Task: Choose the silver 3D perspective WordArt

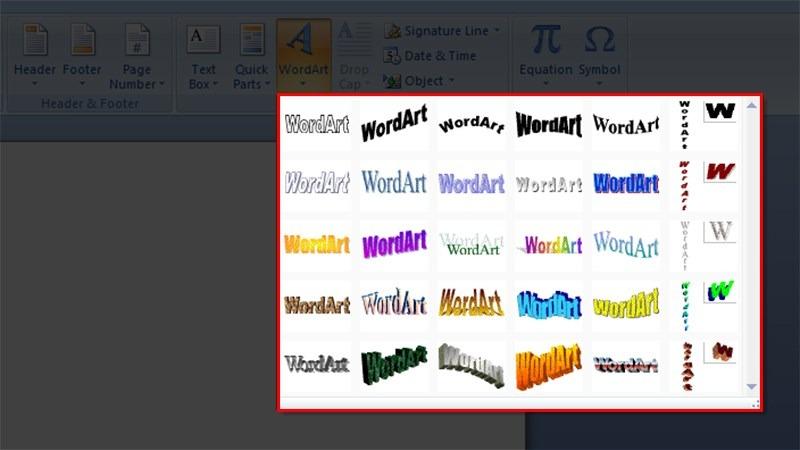Action: click(x=471, y=365)
